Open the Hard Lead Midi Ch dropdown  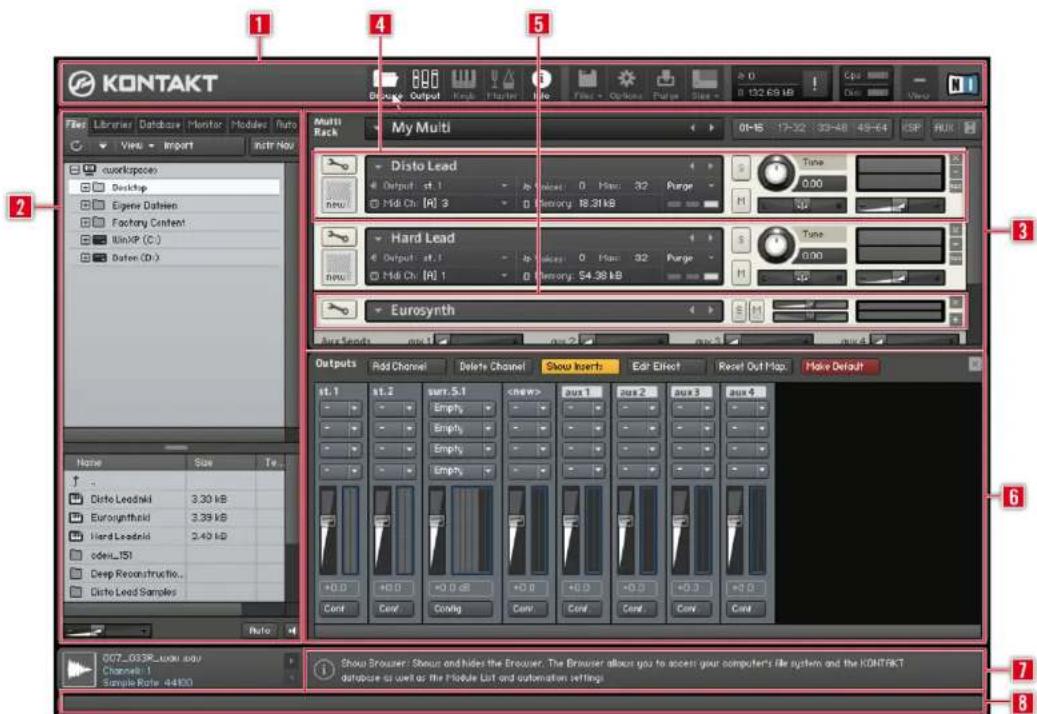click(x=440, y=276)
